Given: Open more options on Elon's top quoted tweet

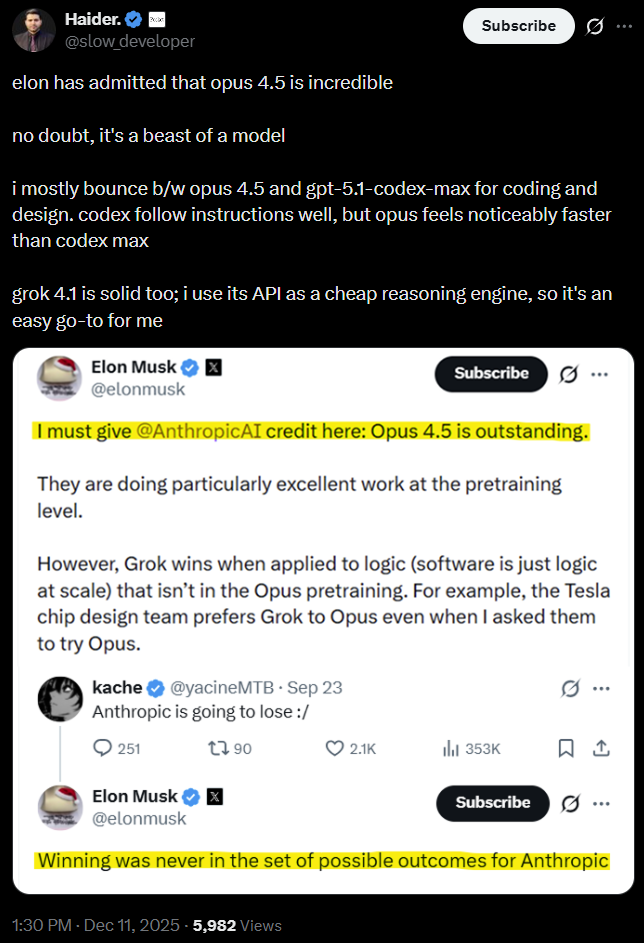Looking at the screenshot, I should (600, 373).
